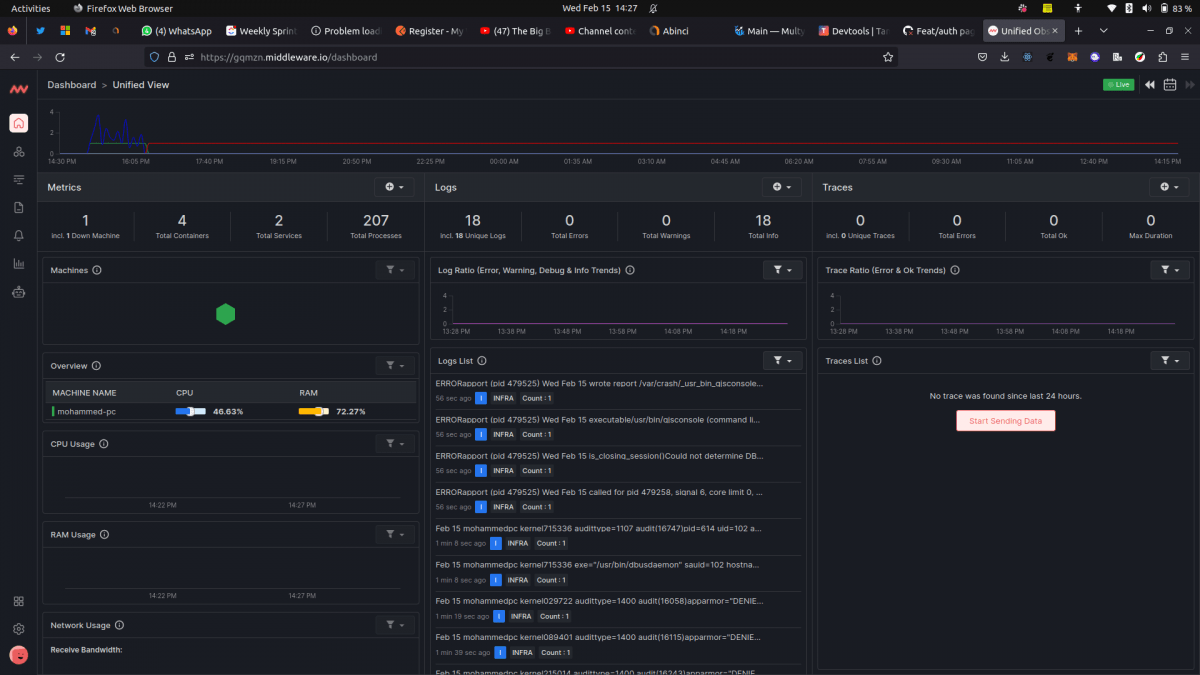Open the calendar time-range picker
Viewport: 1200px width, 675px height.
[x=1169, y=85]
